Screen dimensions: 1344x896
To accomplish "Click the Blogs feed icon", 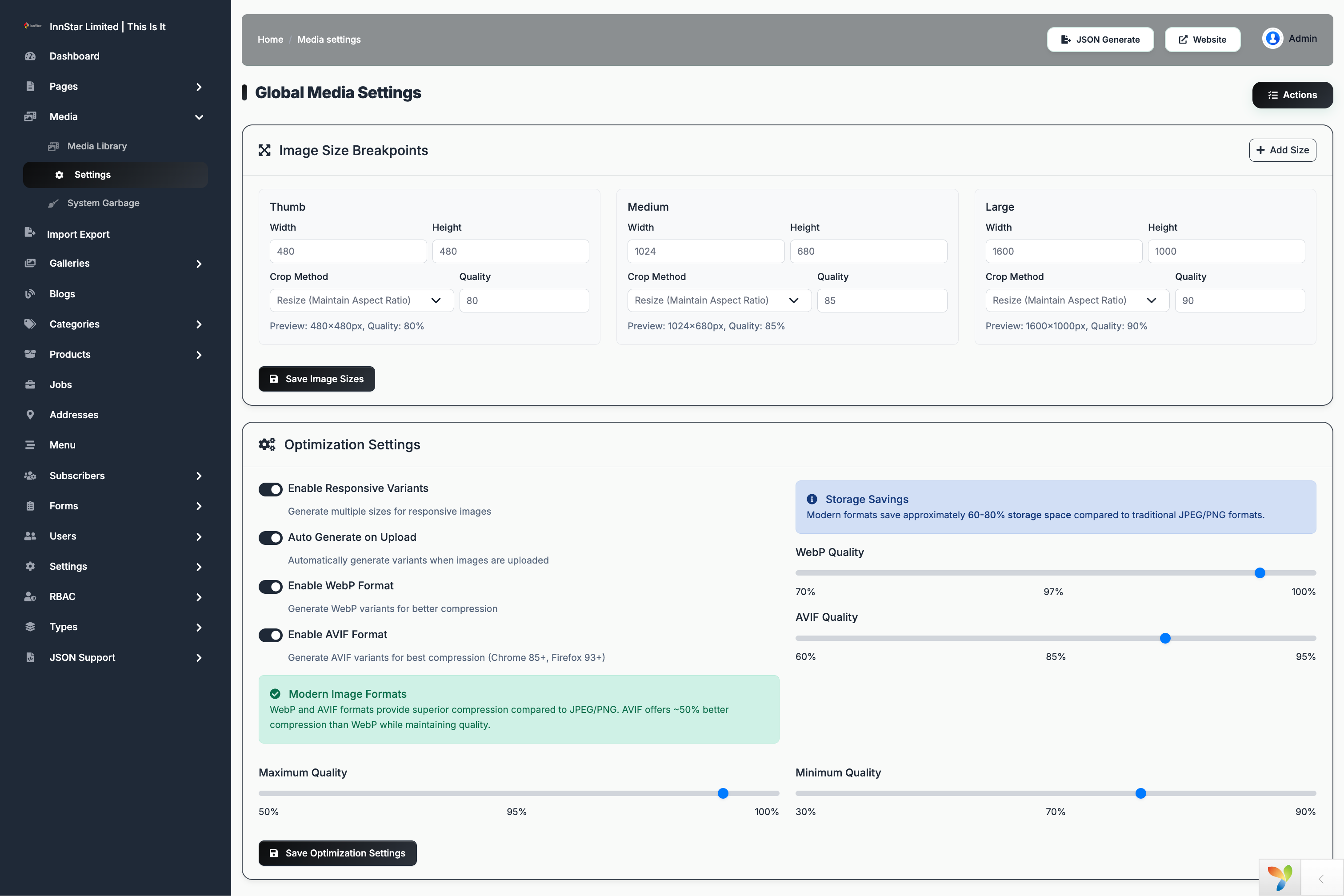I will tap(30, 294).
